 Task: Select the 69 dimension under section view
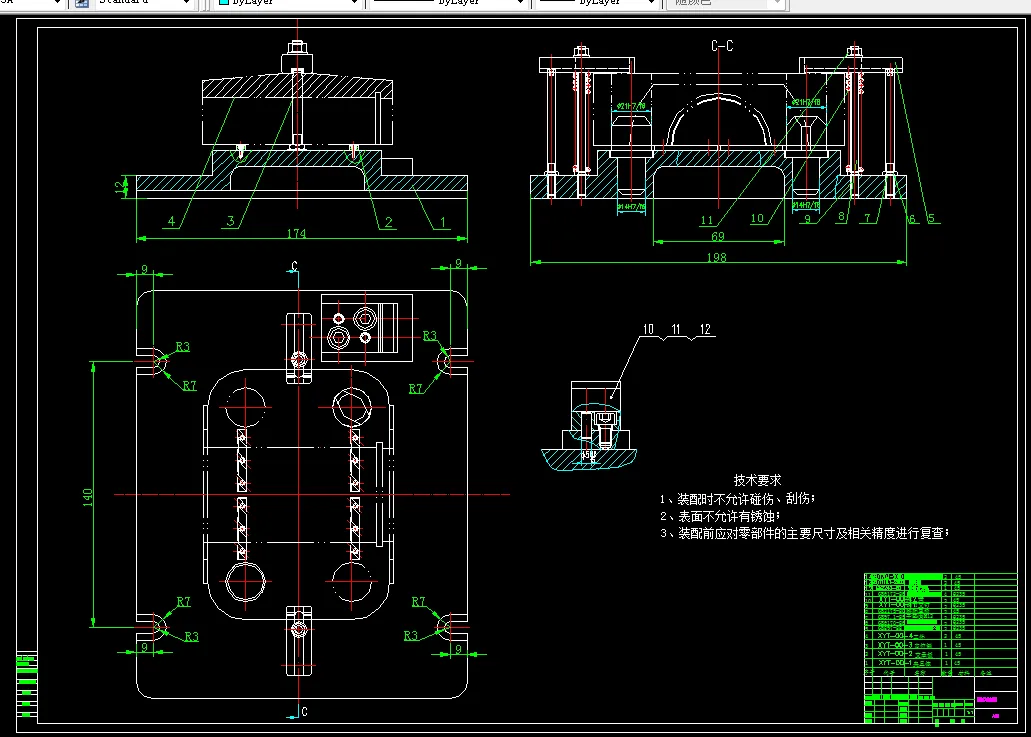(718, 237)
